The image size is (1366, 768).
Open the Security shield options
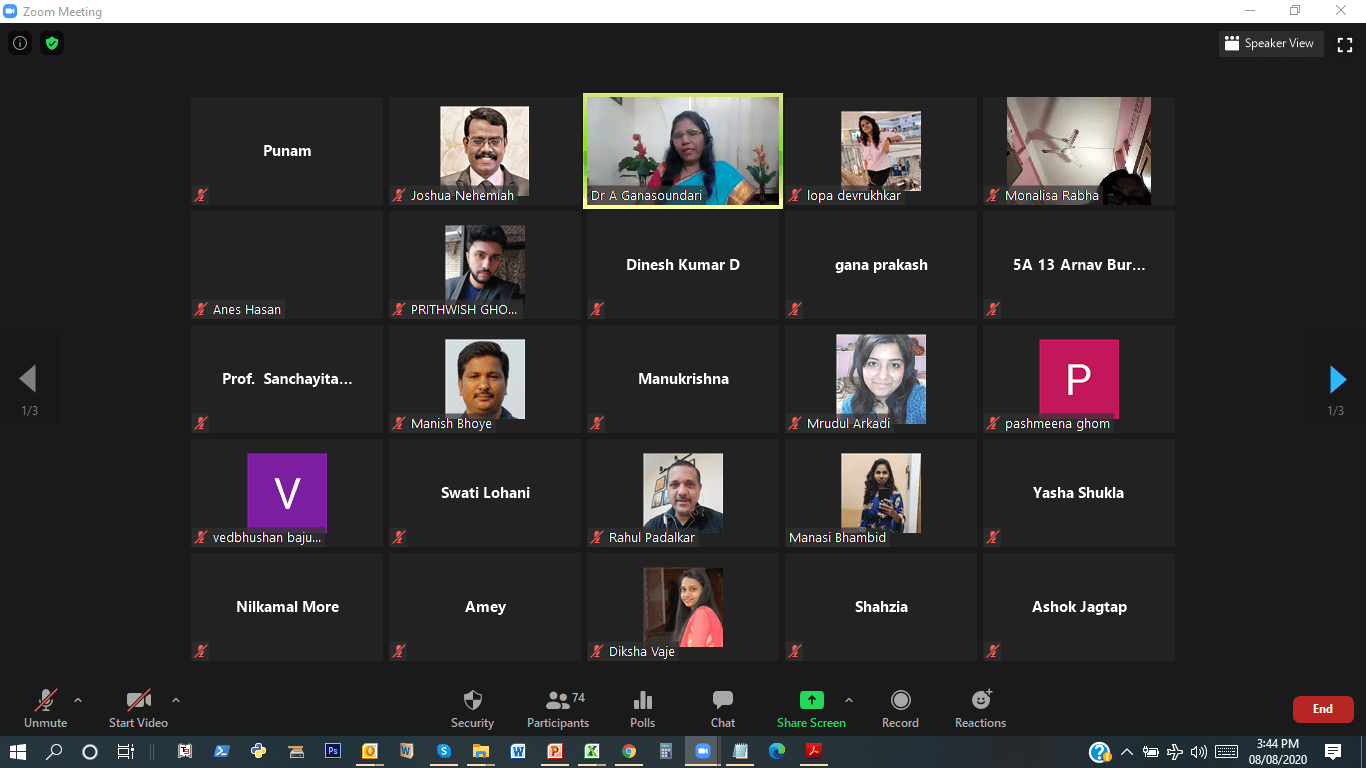coord(472,709)
